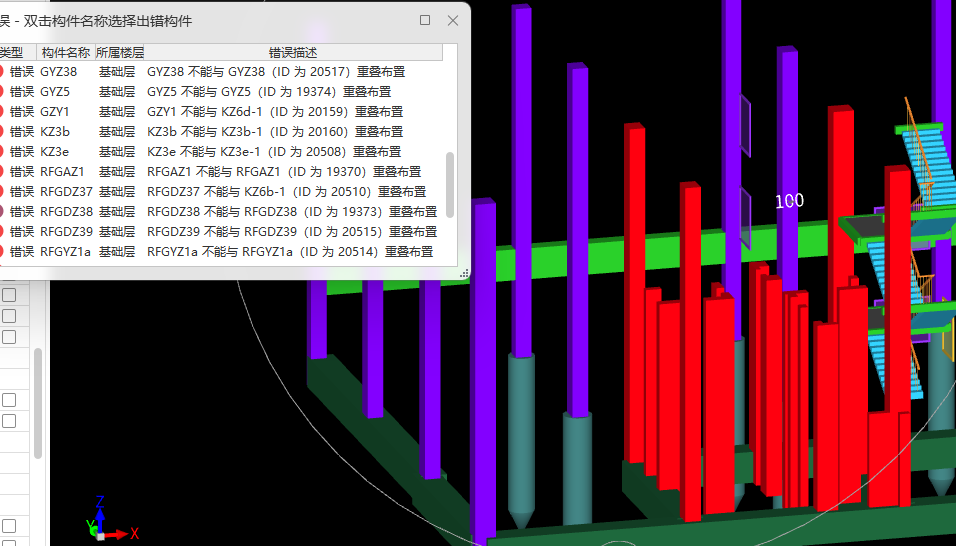Tick the upper checkbox of the middle pair
Image resolution: width=956 pixels, height=546 pixels.
[x=9, y=400]
